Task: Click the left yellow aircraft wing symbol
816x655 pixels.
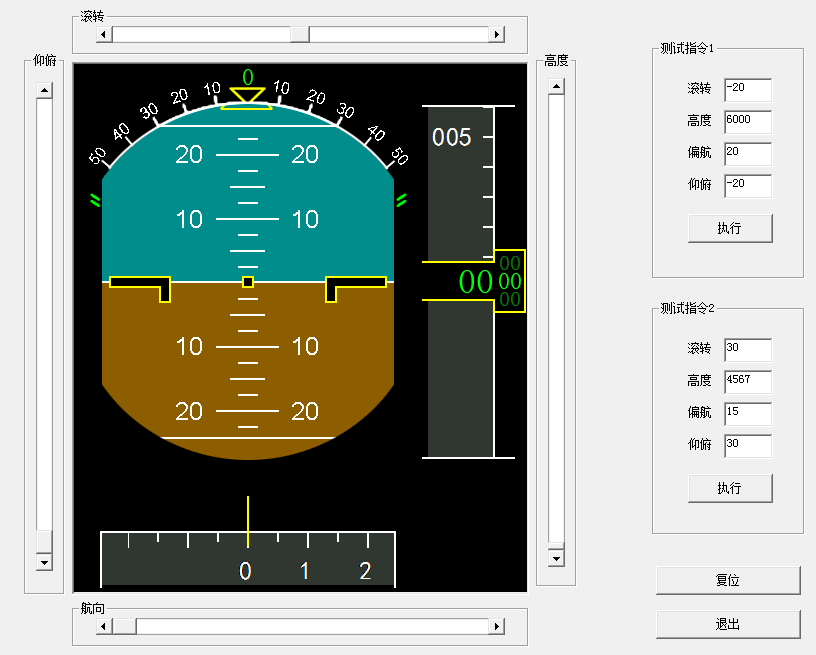Action: tap(141, 289)
